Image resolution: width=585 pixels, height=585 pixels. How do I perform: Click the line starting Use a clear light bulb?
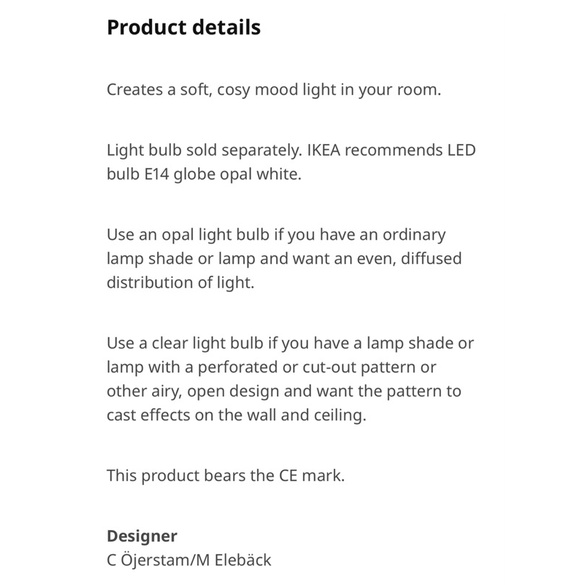pos(290,344)
